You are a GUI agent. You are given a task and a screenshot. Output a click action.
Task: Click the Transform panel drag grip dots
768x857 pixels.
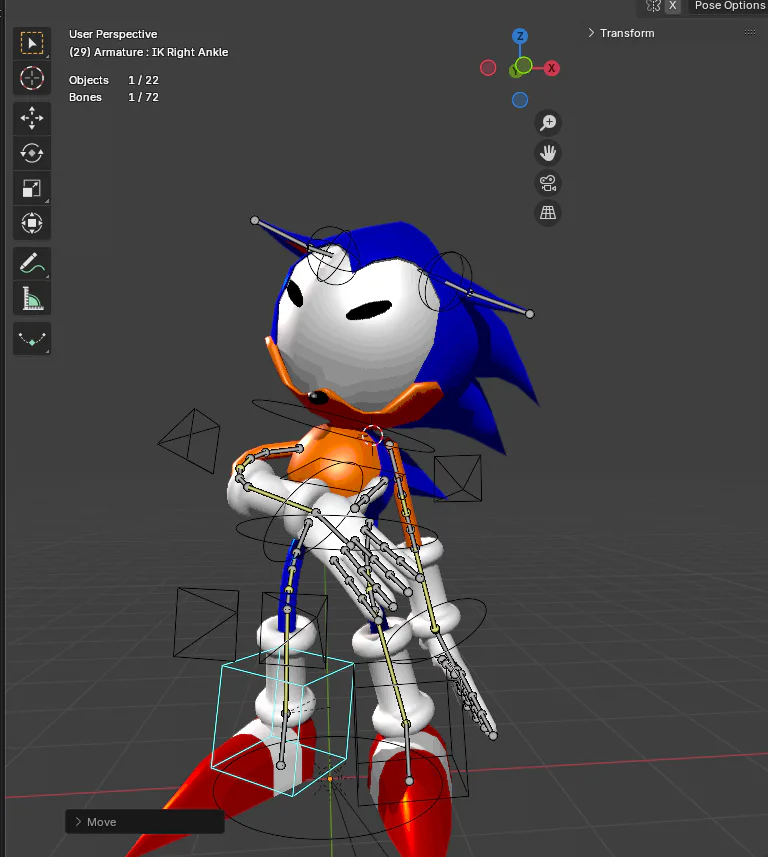[x=750, y=33]
